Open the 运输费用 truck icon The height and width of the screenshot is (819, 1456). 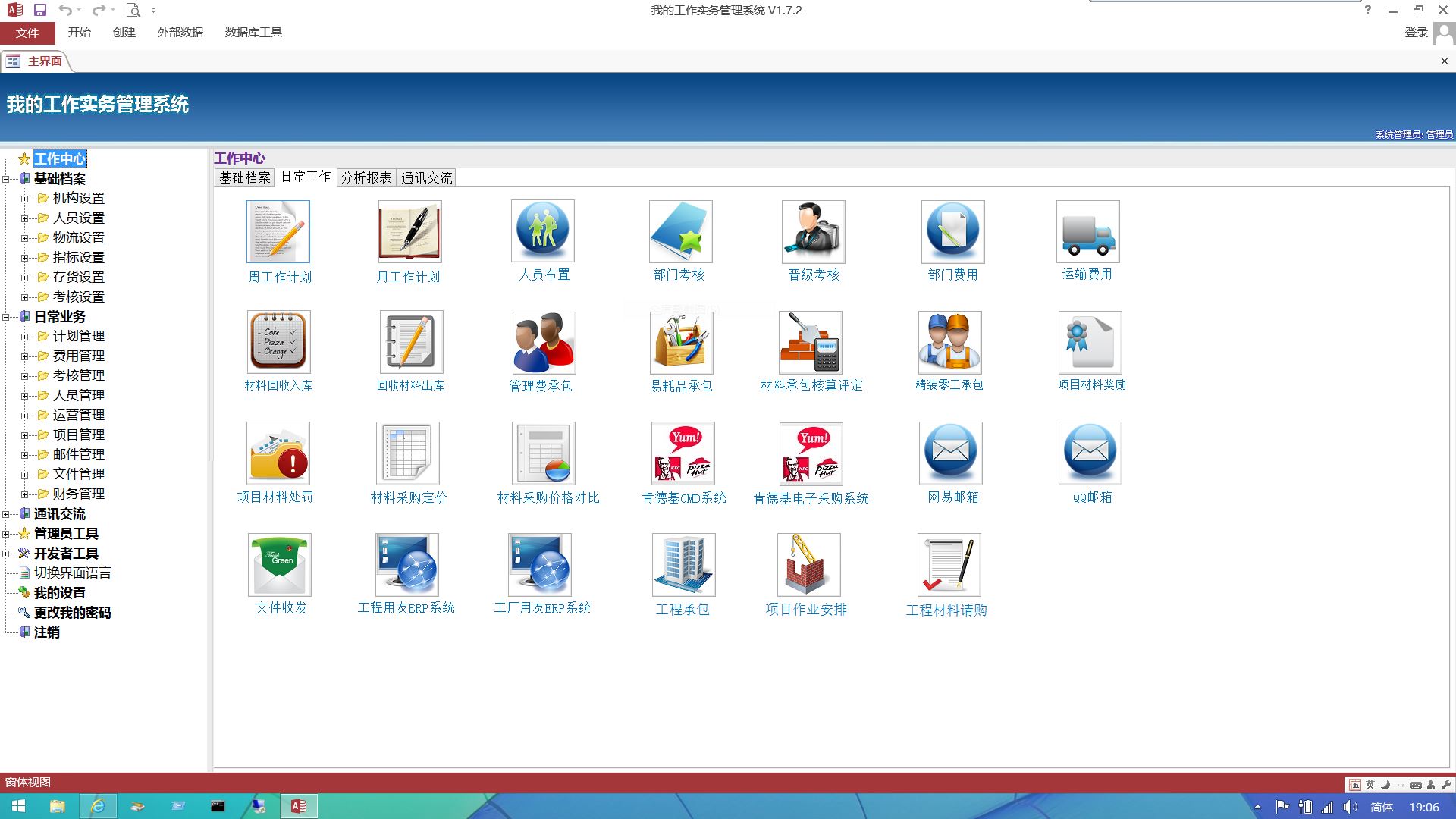pos(1088,231)
